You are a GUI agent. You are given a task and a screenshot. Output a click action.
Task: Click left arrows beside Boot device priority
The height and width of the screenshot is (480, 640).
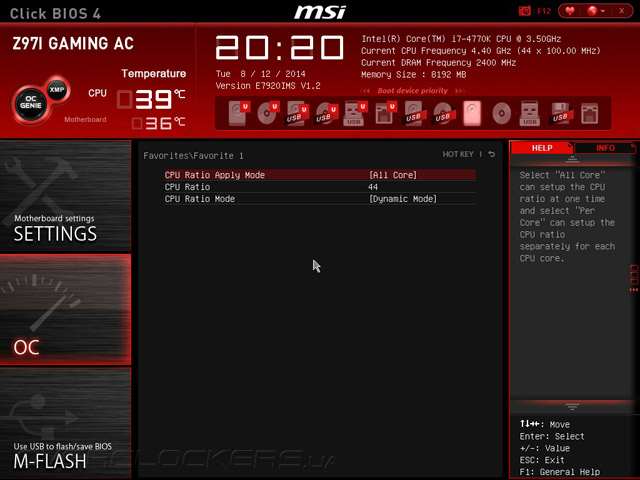(365, 91)
